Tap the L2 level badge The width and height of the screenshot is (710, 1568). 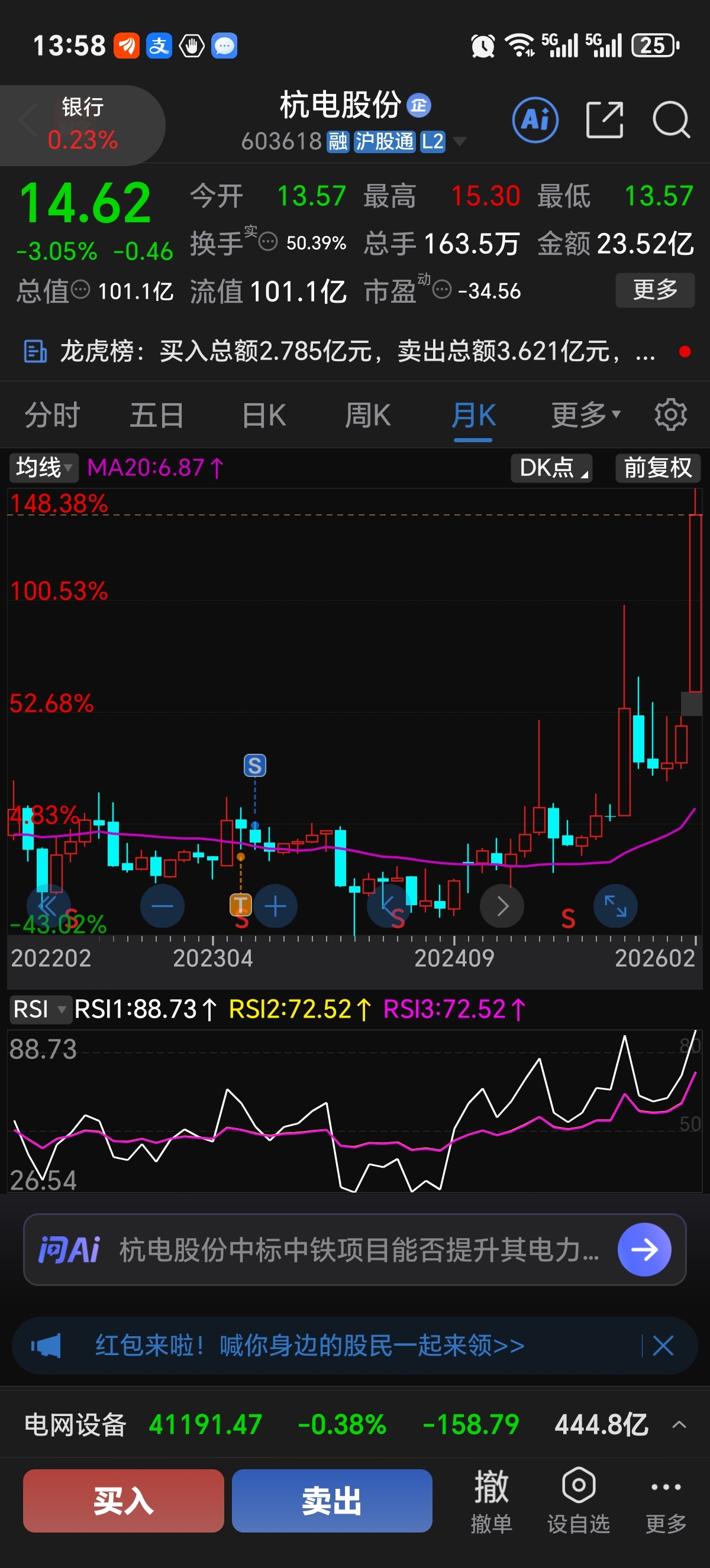point(433,142)
